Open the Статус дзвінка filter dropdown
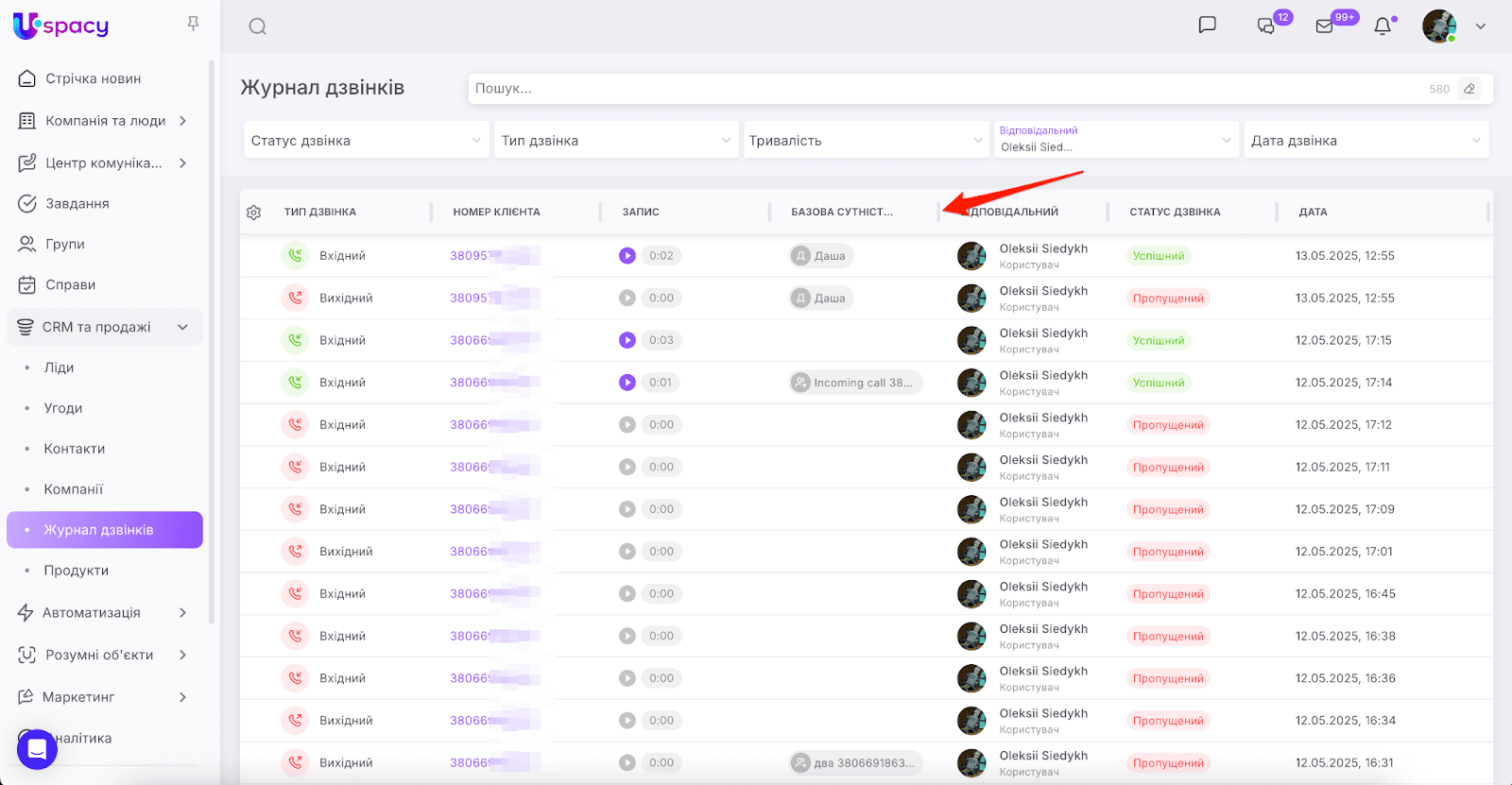 click(x=366, y=141)
